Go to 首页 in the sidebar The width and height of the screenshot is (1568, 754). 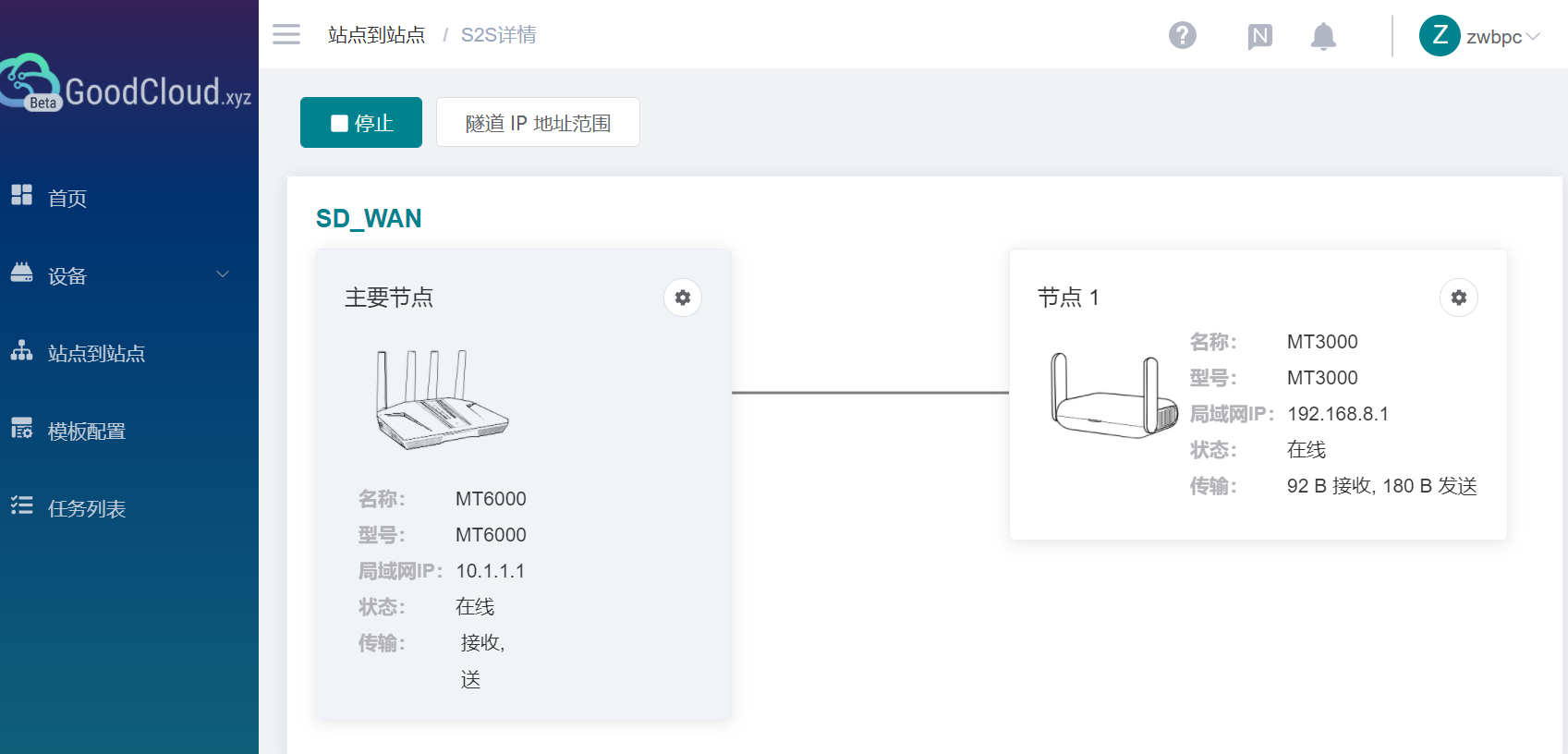67,198
